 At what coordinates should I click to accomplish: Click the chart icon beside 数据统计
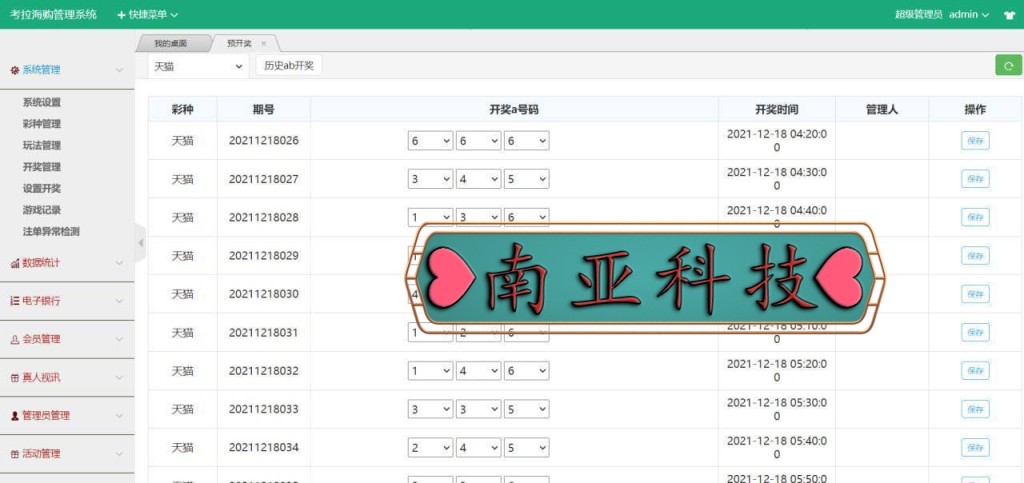pyautogui.click(x=14, y=263)
